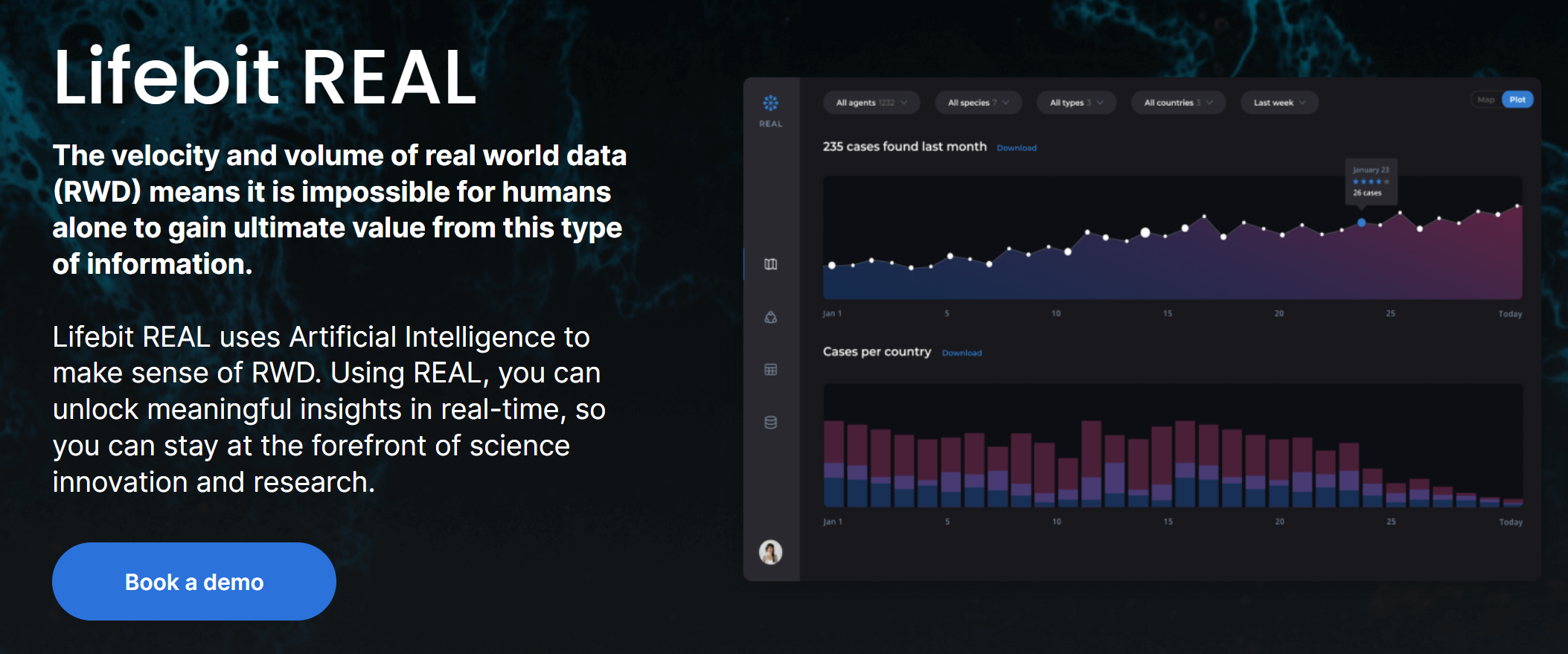The height and width of the screenshot is (654, 1568).
Task: Click the "Lifebit REAL" heading
Action: coord(265,77)
